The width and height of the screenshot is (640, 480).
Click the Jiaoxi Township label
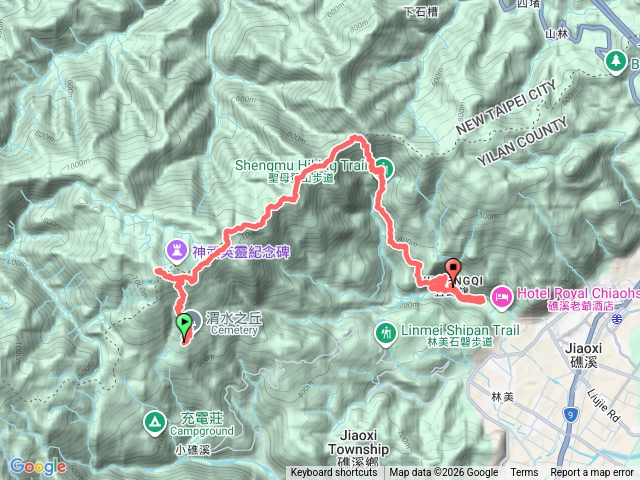[x=358, y=448]
